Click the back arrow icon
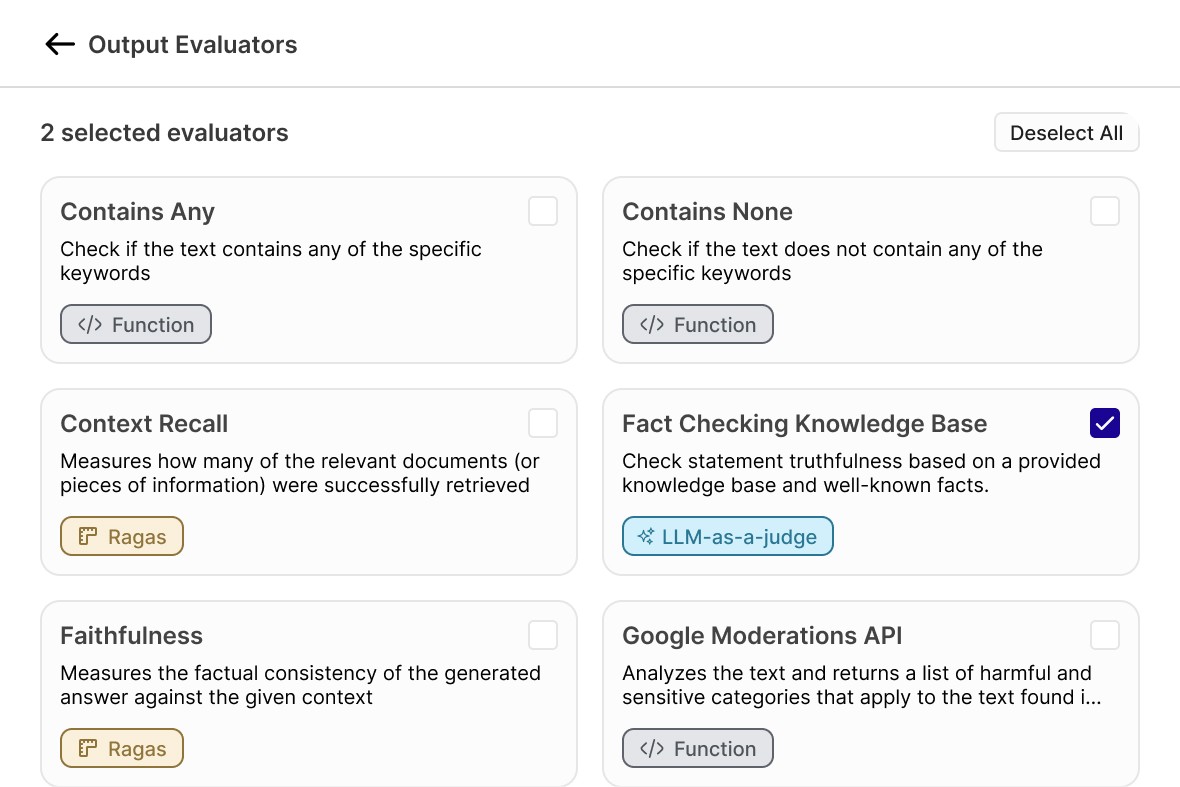Screen dimensions: 1180x787 (60, 44)
